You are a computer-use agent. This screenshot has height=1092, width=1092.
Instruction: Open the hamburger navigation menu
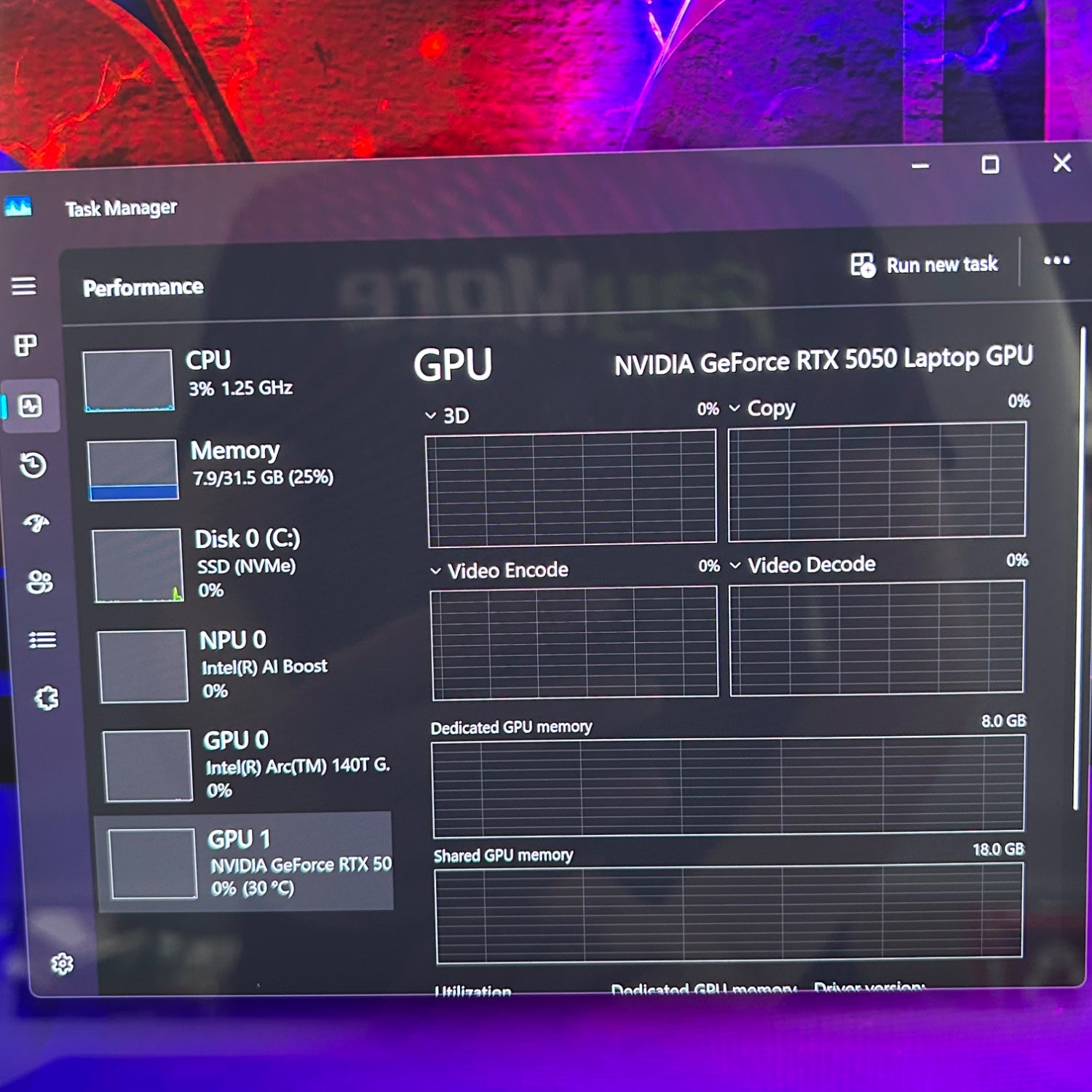[23, 285]
